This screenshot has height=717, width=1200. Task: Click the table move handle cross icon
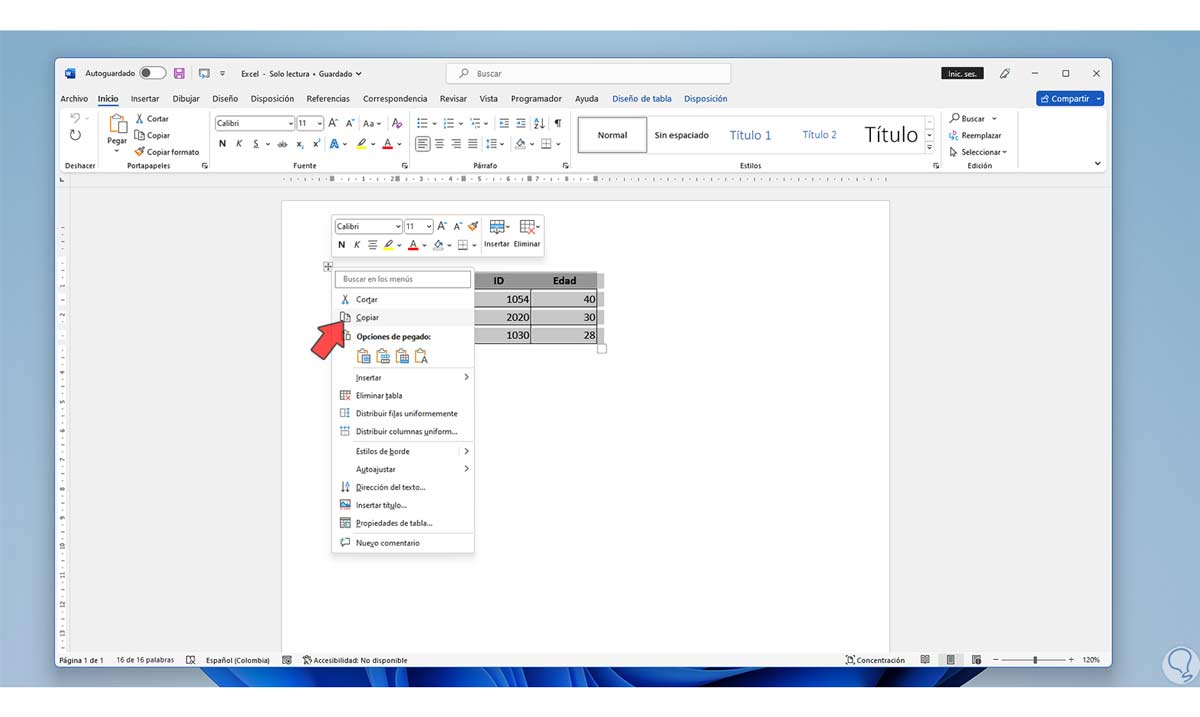point(328,266)
